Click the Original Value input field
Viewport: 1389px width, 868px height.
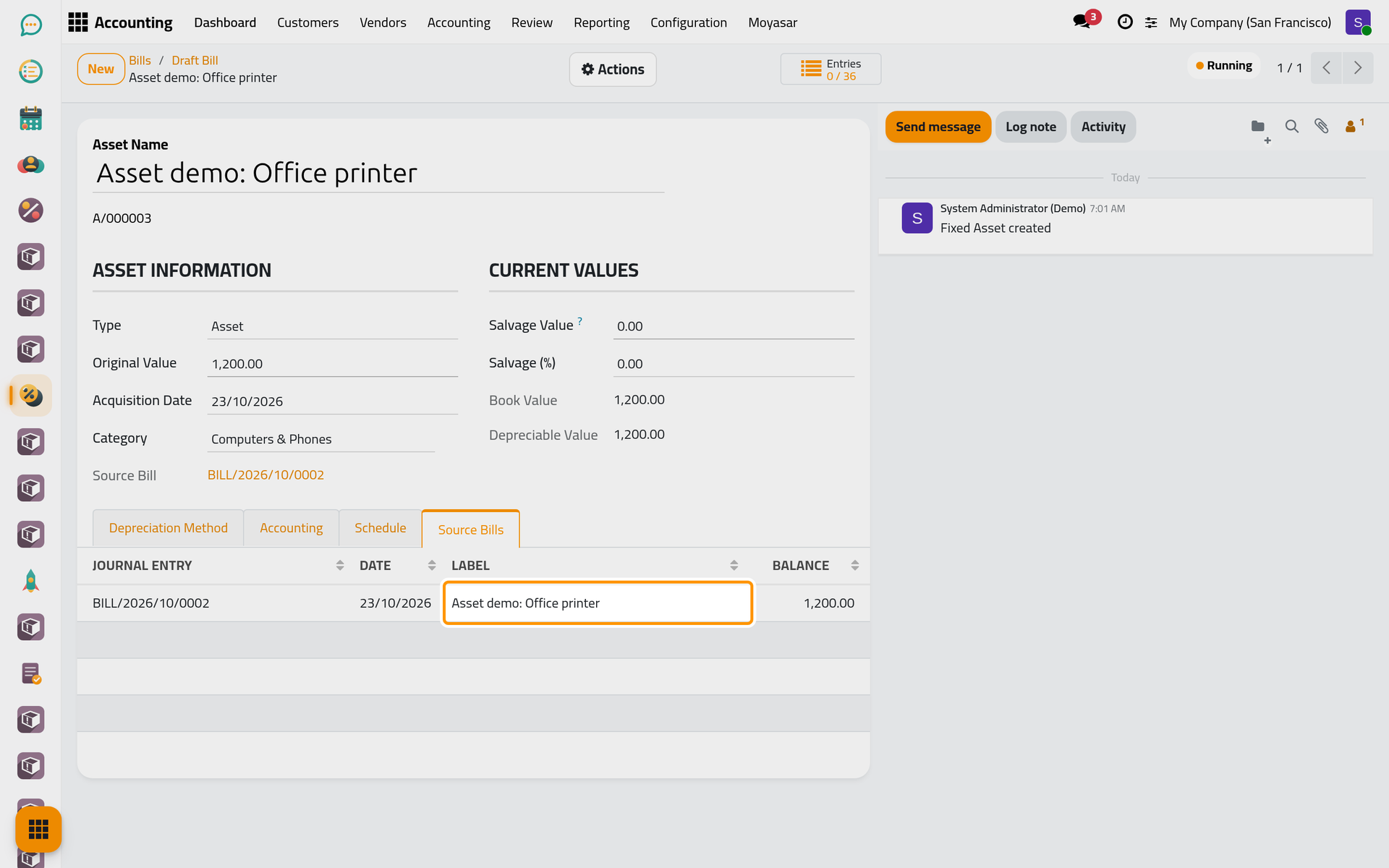(x=333, y=364)
